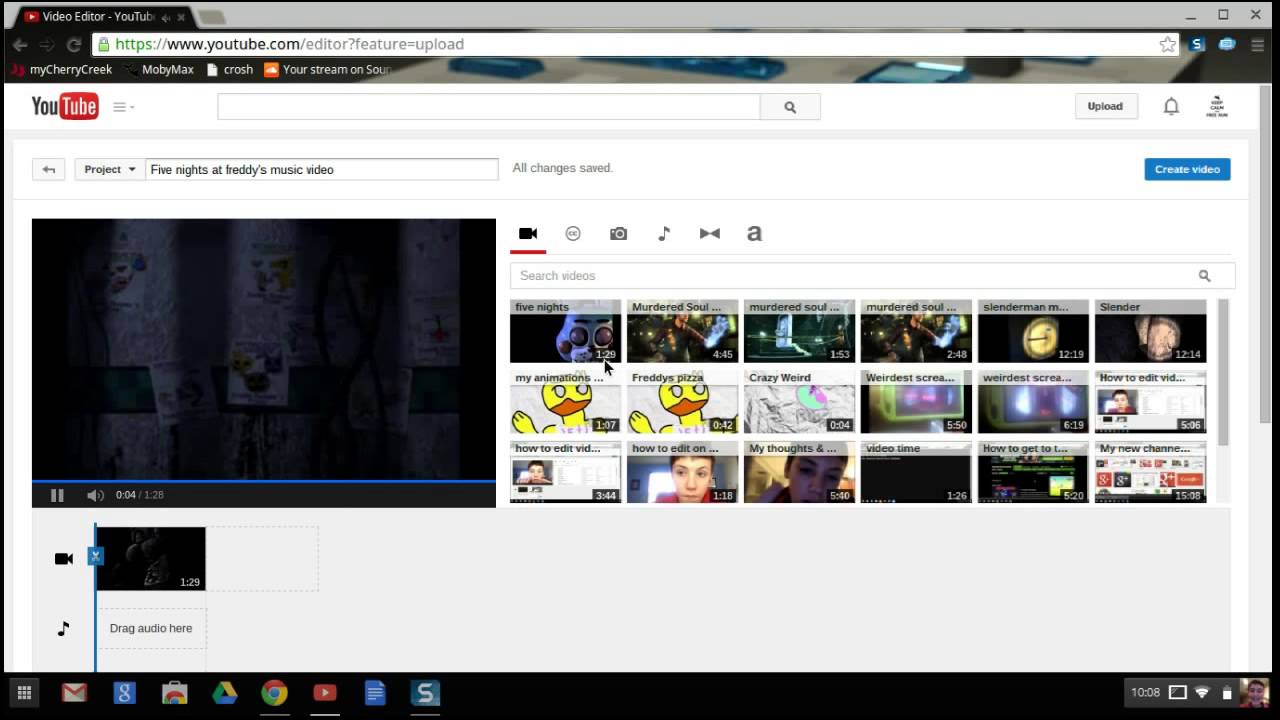1280x720 pixels.
Task: Select the 'My thoughts &' thumbnail
Action: 799,472
